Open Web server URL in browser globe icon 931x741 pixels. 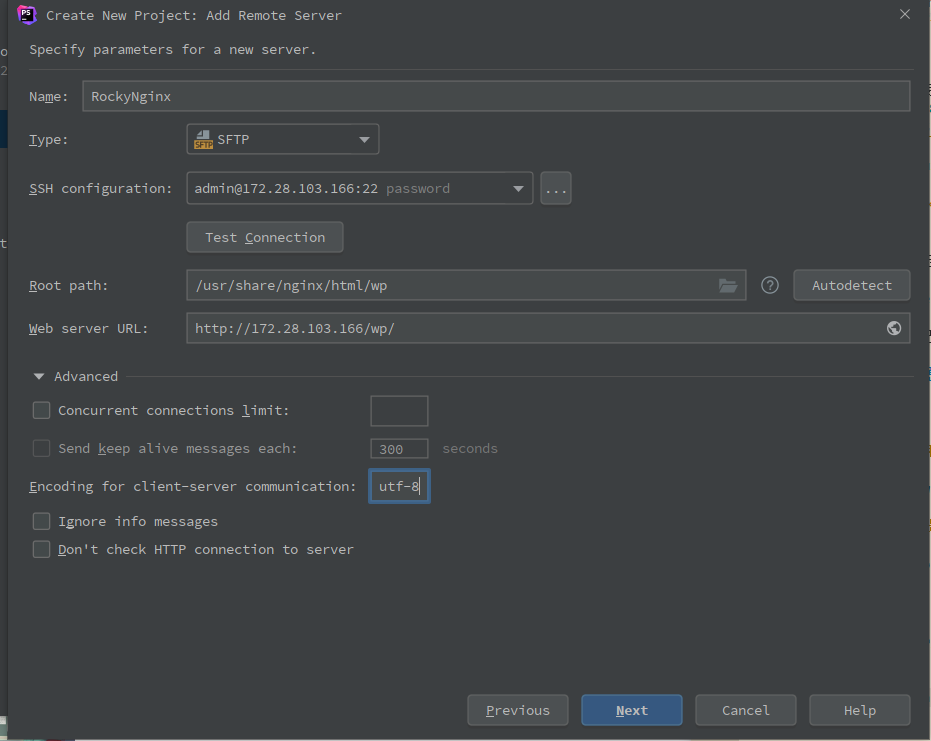[x=894, y=328]
